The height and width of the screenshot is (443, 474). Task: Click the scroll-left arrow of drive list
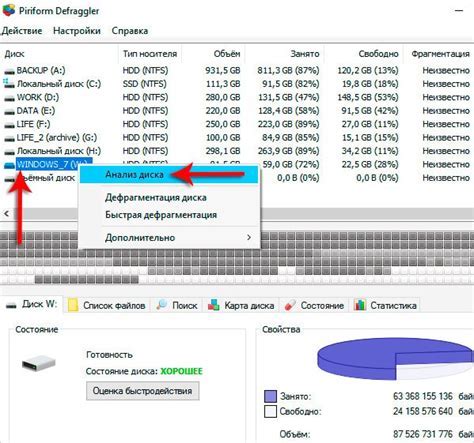tap(6, 213)
